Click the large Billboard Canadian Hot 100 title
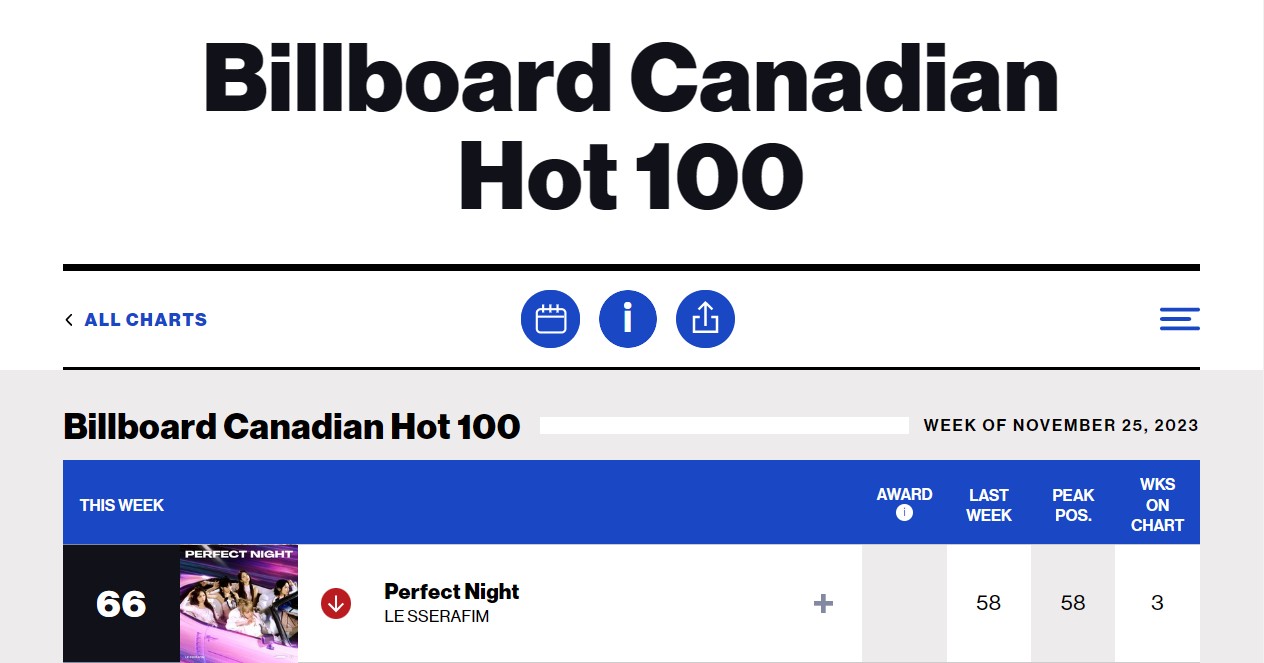Viewport: 1264px width, 663px height. 631,125
